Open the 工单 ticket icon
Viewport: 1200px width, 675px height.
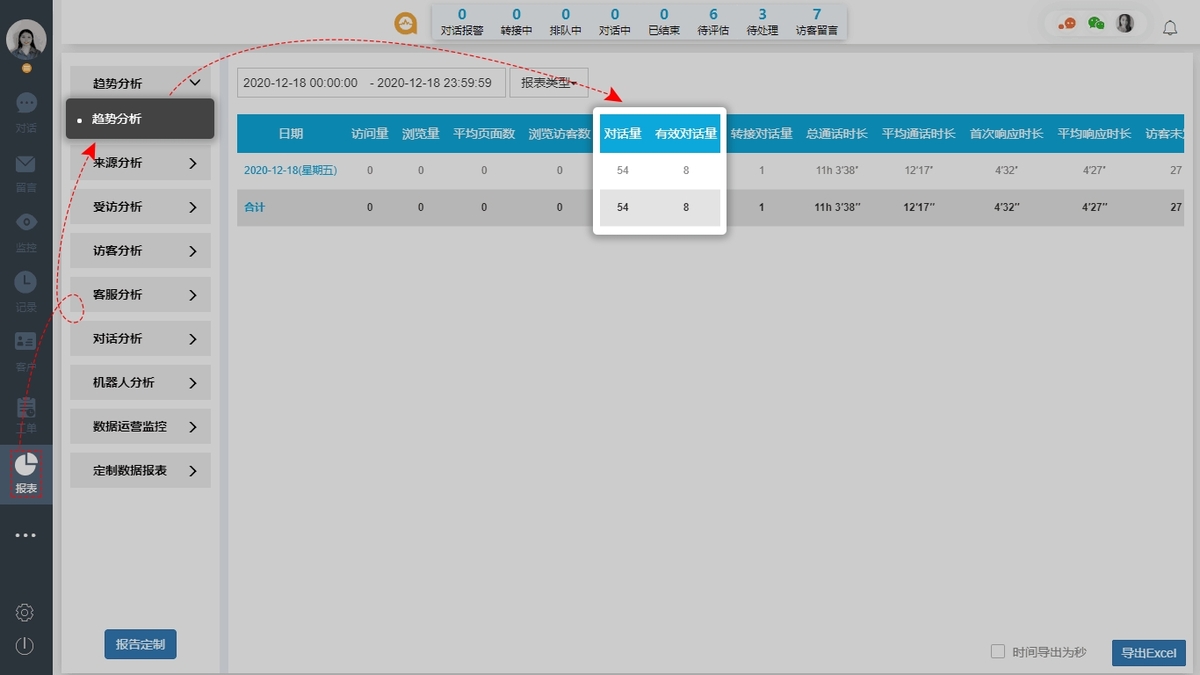pos(26,407)
